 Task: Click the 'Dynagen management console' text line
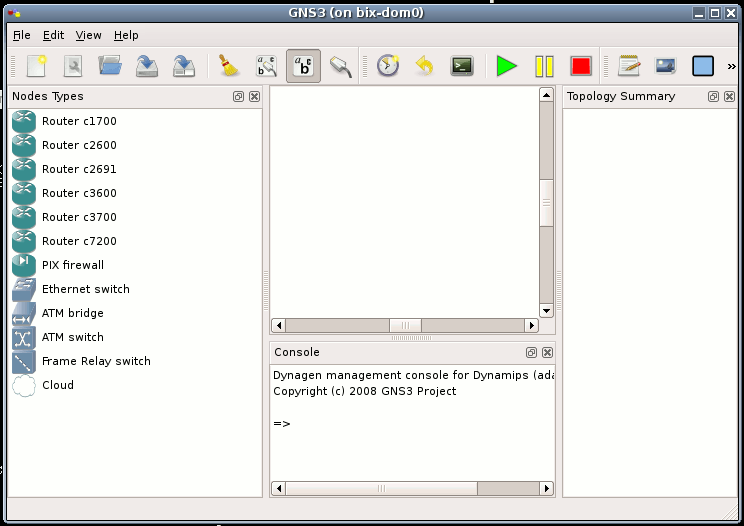pyautogui.click(x=413, y=375)
